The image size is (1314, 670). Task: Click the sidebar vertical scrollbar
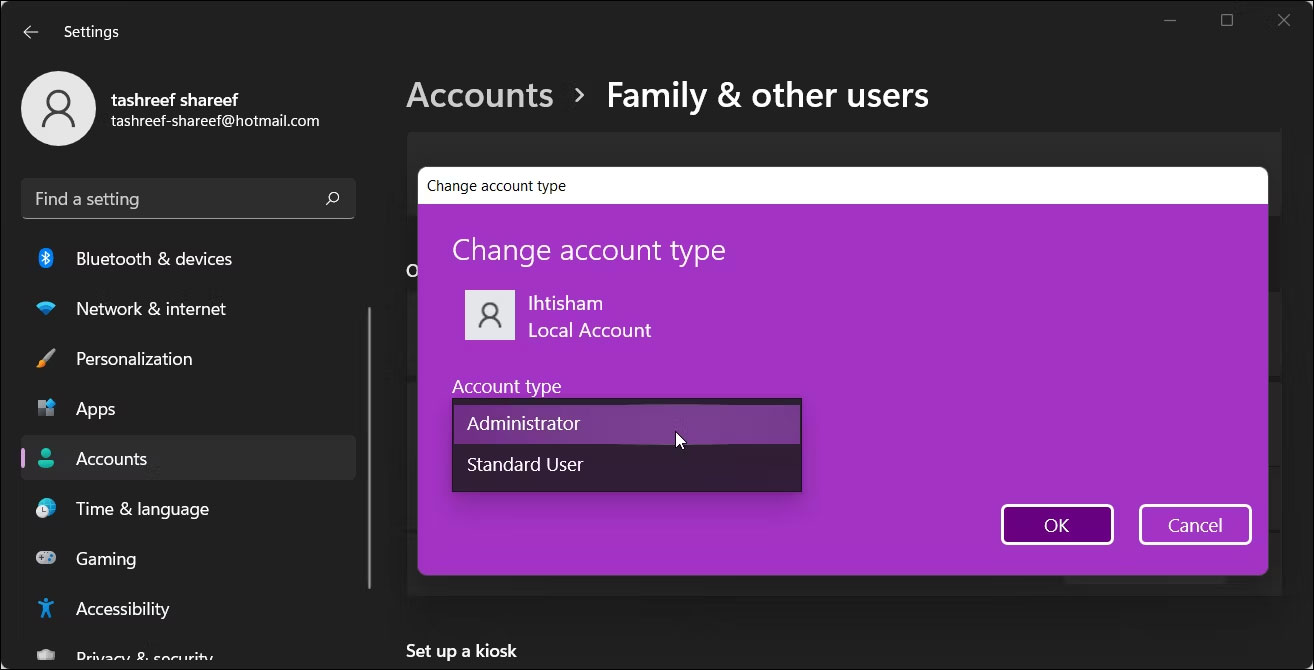click(370, 447)
